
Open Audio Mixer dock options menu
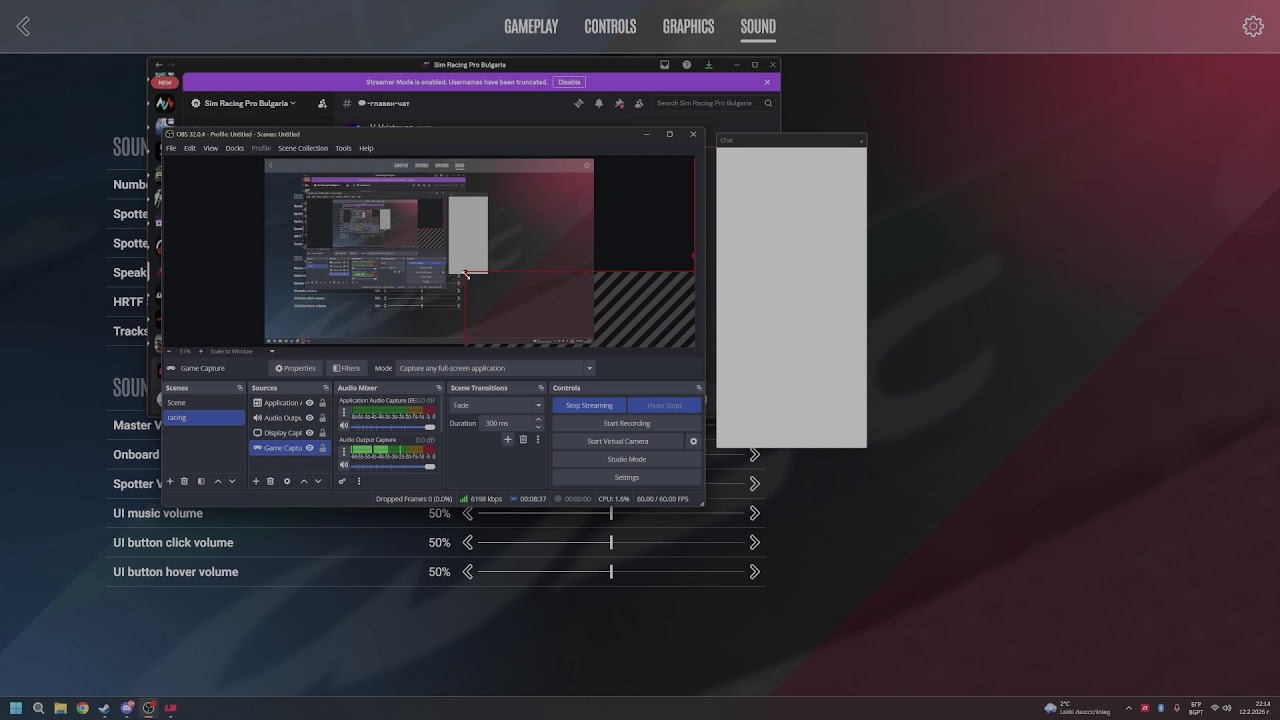click(x=359, y=481)
